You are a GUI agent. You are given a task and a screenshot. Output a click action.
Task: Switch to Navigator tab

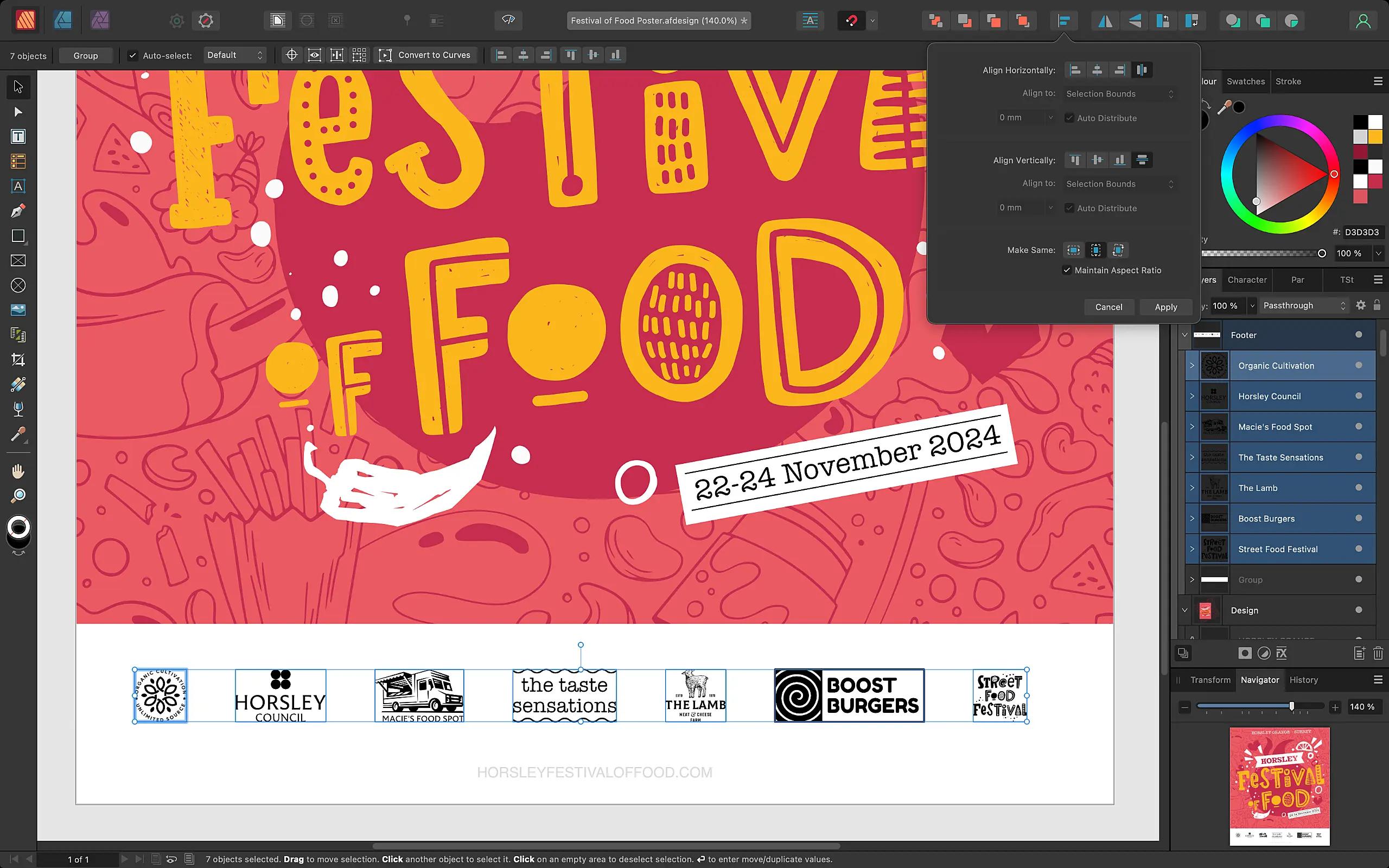(1260, 680)
